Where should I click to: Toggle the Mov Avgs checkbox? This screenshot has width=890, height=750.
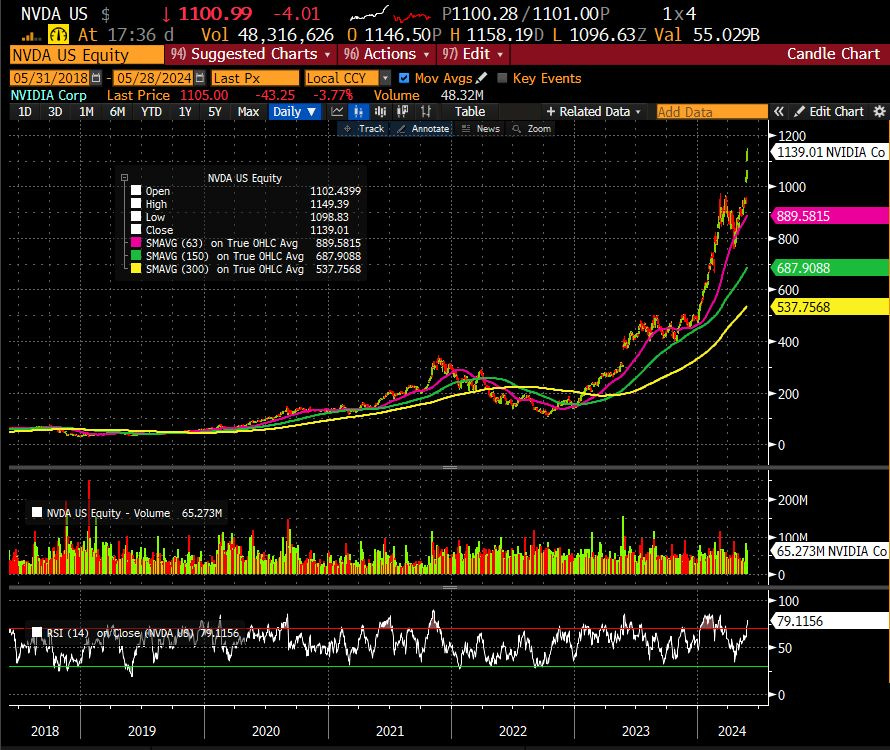point(404,78)
